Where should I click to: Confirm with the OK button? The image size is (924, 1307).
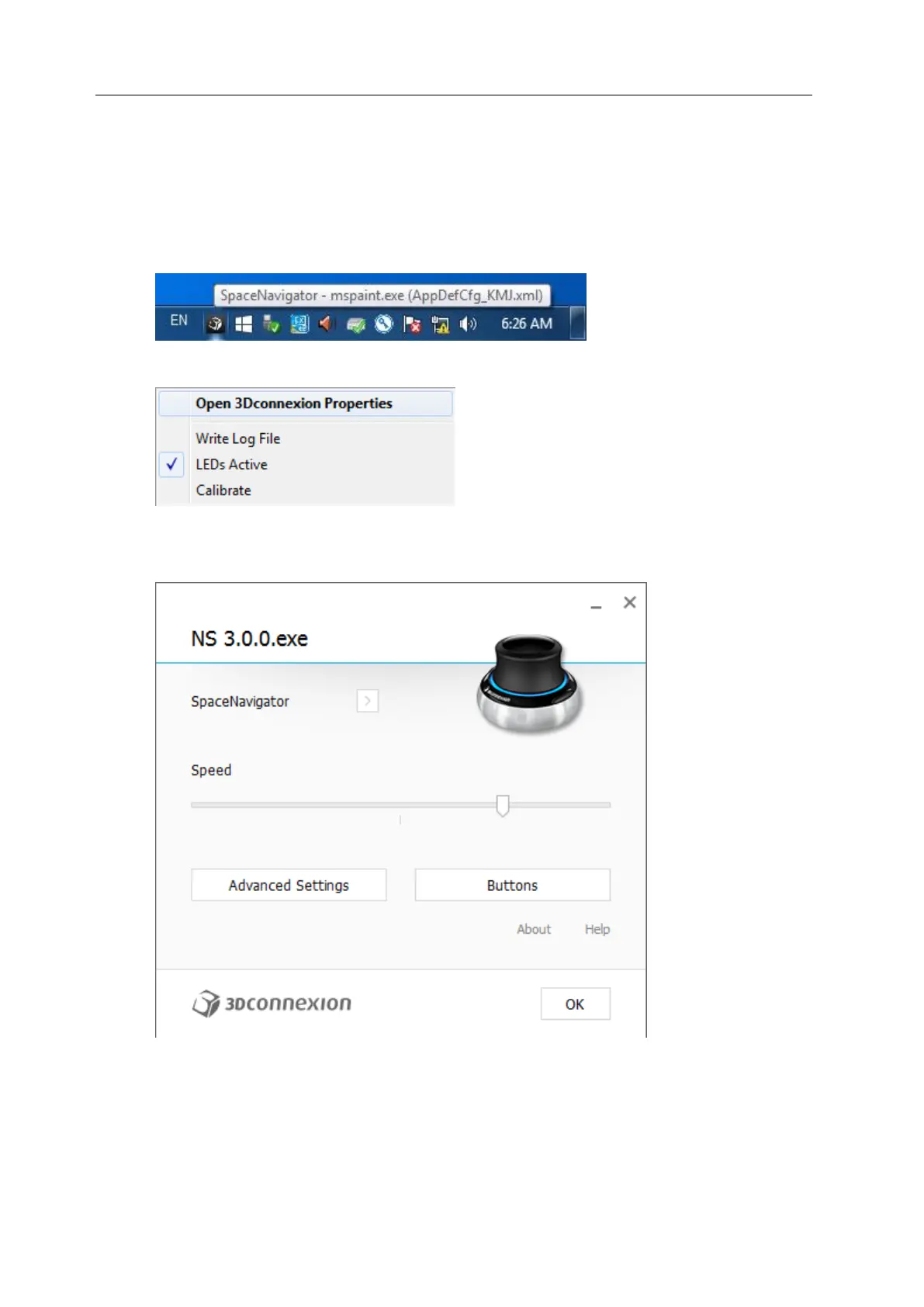point(576,1004)
